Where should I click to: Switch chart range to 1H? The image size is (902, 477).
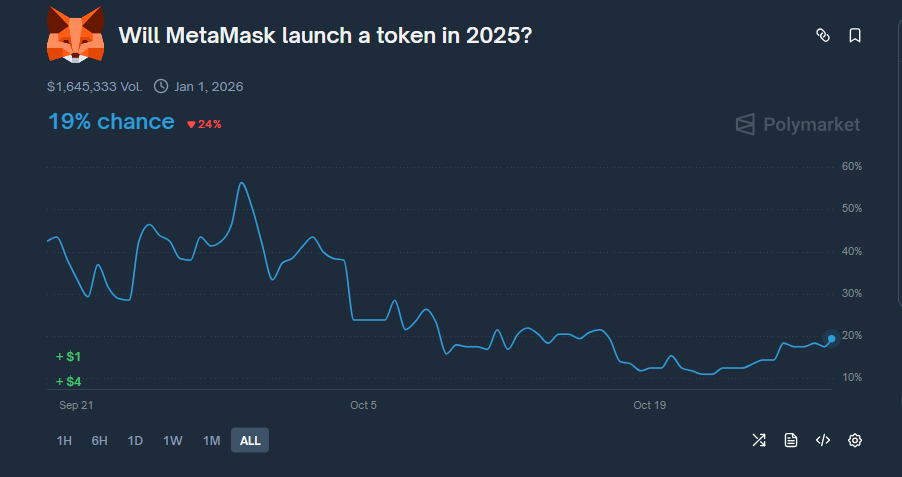coord(64,440)
